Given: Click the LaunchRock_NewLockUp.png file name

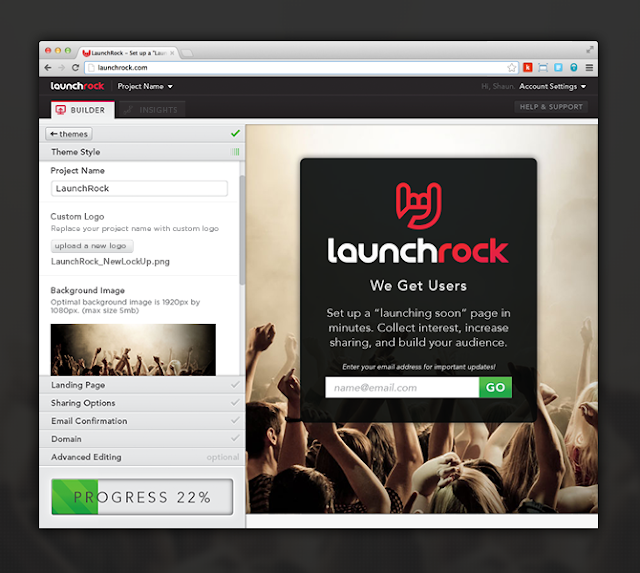Looking at the screenshot, I should click(110, 262).
